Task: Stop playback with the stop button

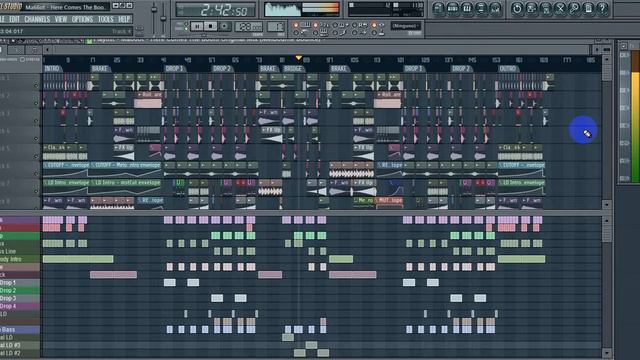Action: 210,27
